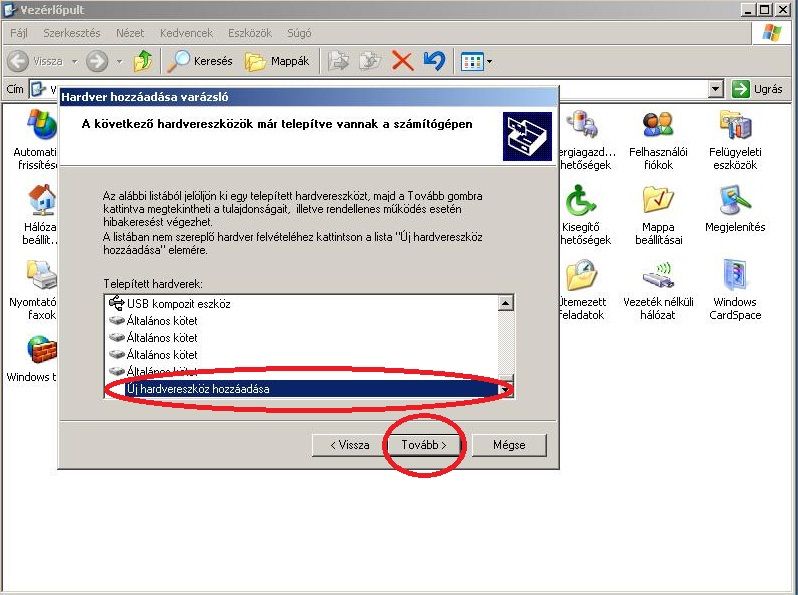Viewport: 798px width, 595px height.
Task: Open Vezeték nélküli hálózat icon
Action: coord(657,277)
